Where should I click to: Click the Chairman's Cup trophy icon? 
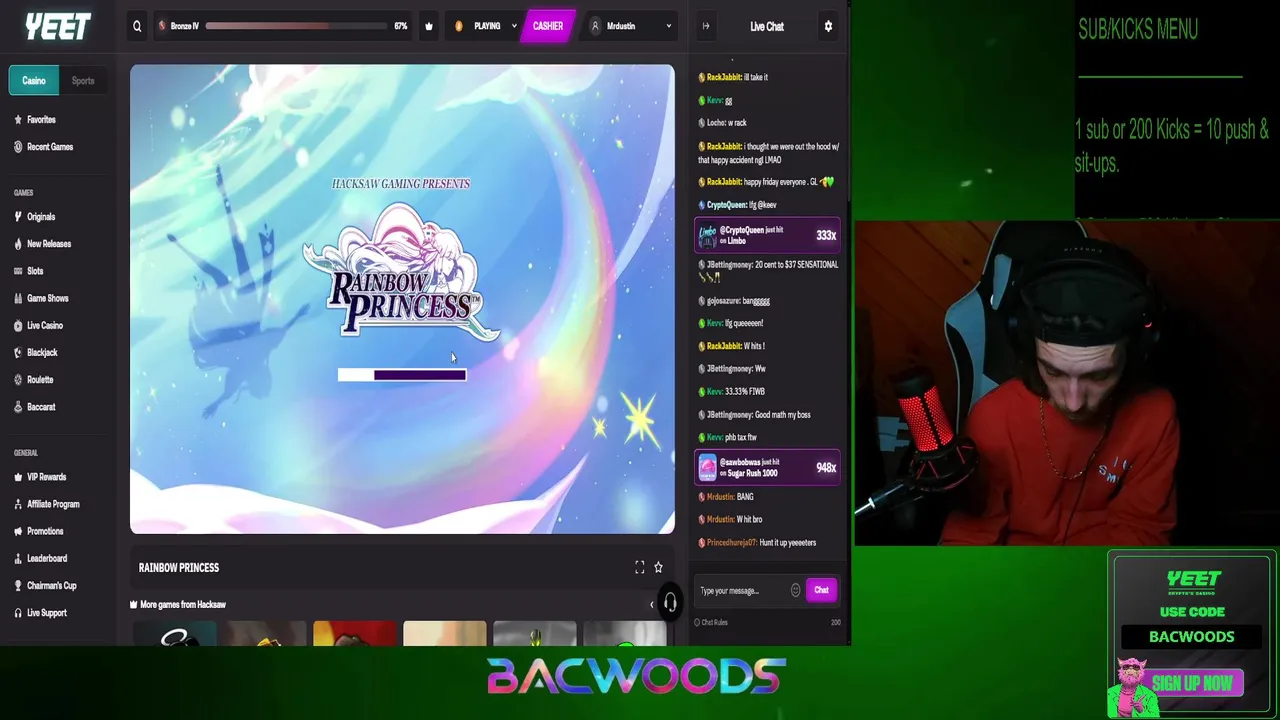[18, 586]
